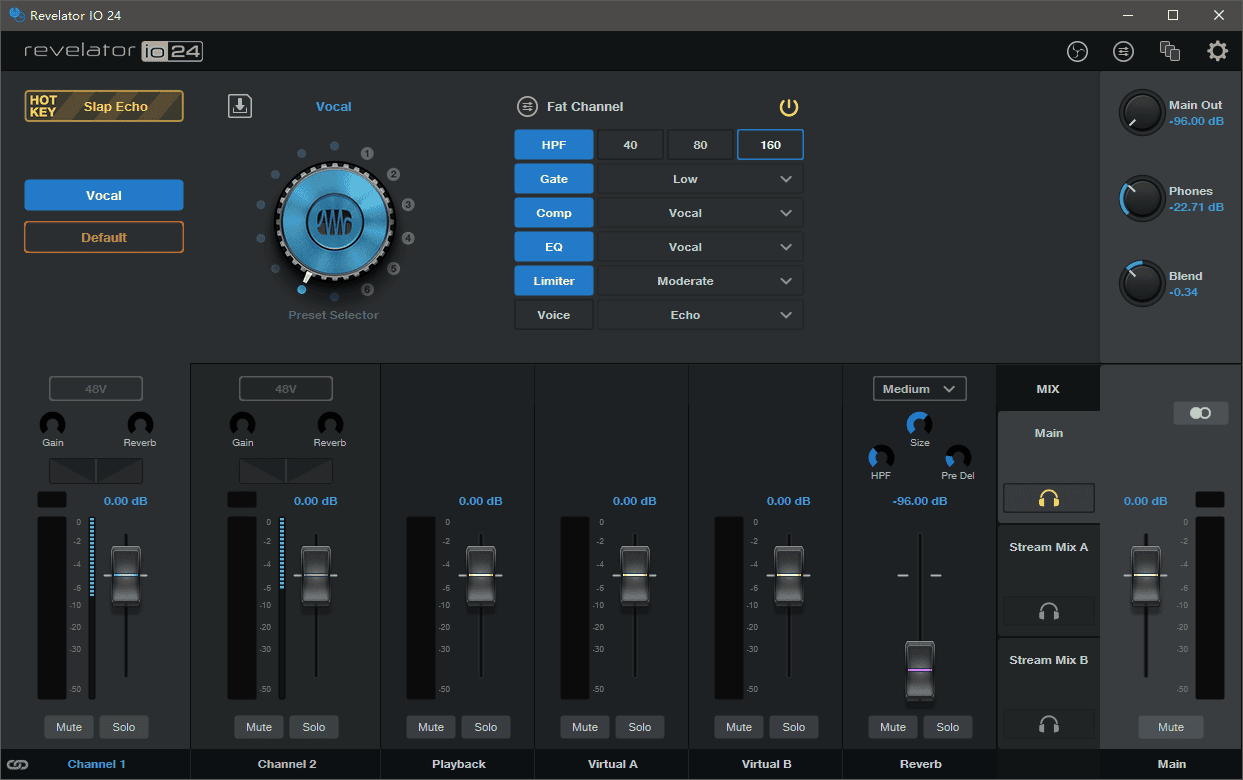This screenshot has width=1243, height=780.
Task: Click the headphone icon under Stream Mix B
Action: coord(1049,724)
